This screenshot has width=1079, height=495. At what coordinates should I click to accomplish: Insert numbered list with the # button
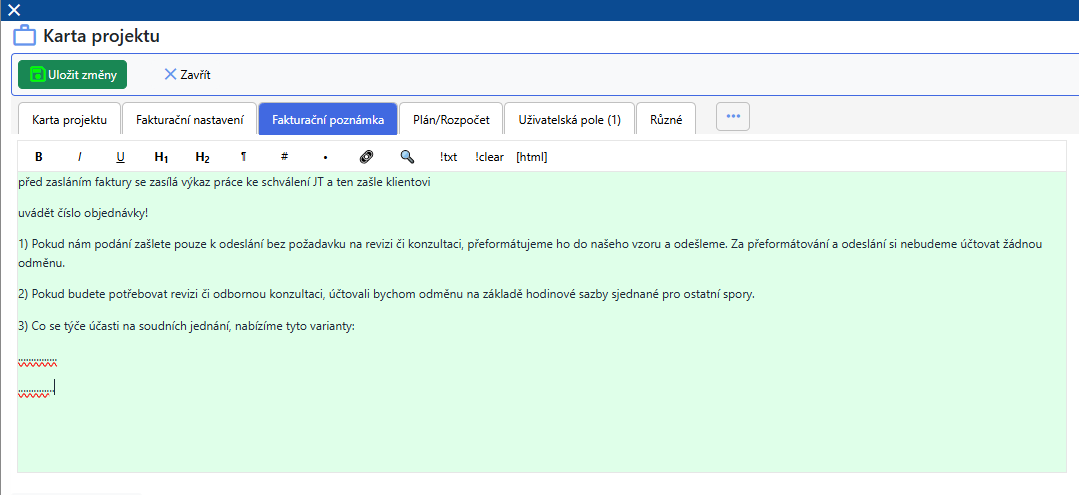pyautogui.click(x=284, y=157)
